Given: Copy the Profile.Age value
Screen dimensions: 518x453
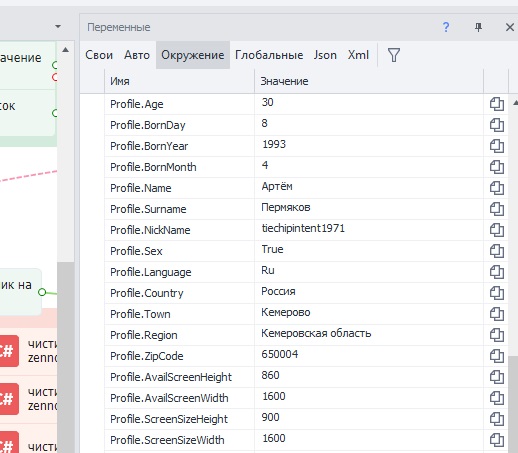Looking at the screenshot, I should pos(497,104).
